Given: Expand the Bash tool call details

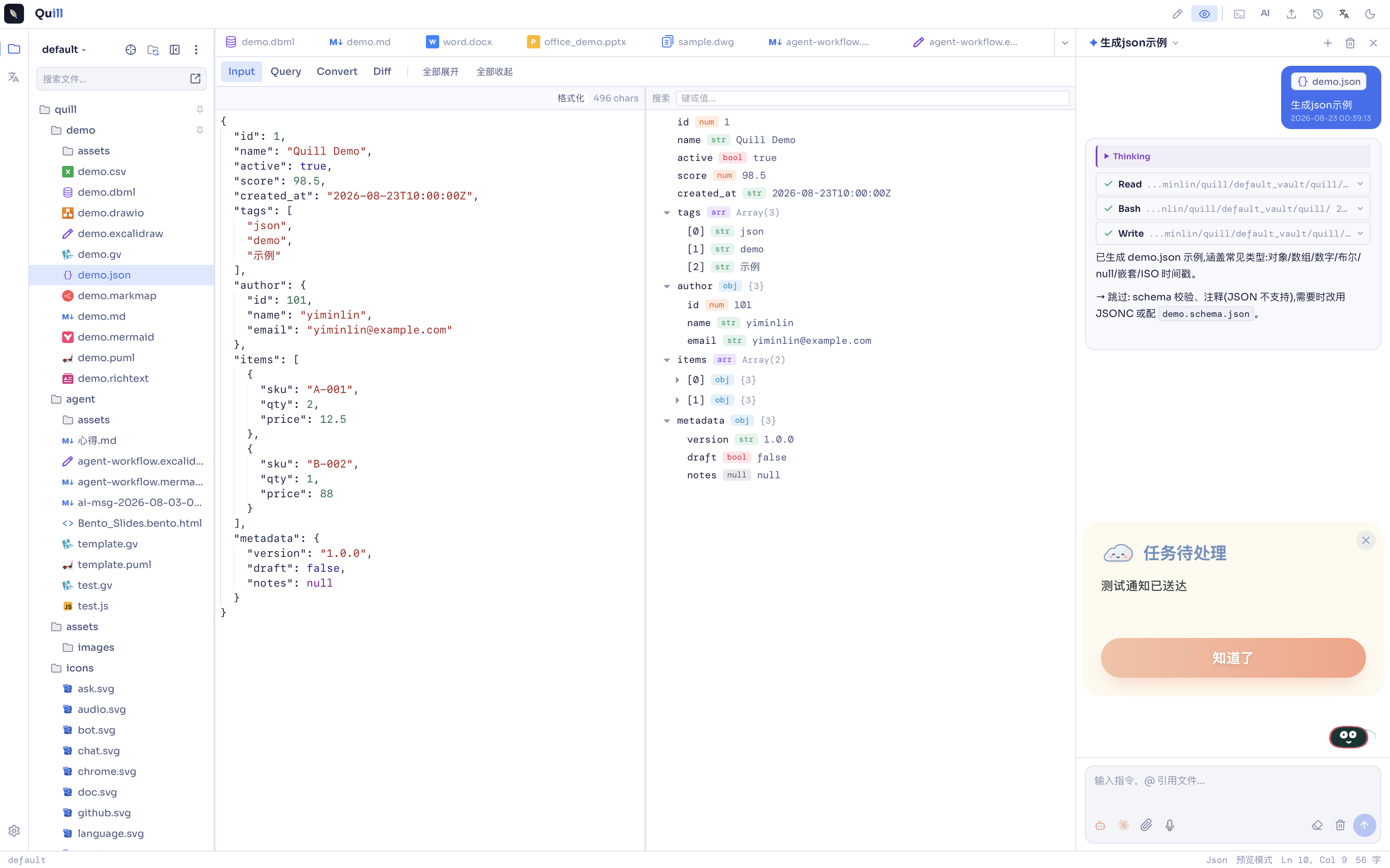Looking at the screenshot, I should tap(1233, 209).
